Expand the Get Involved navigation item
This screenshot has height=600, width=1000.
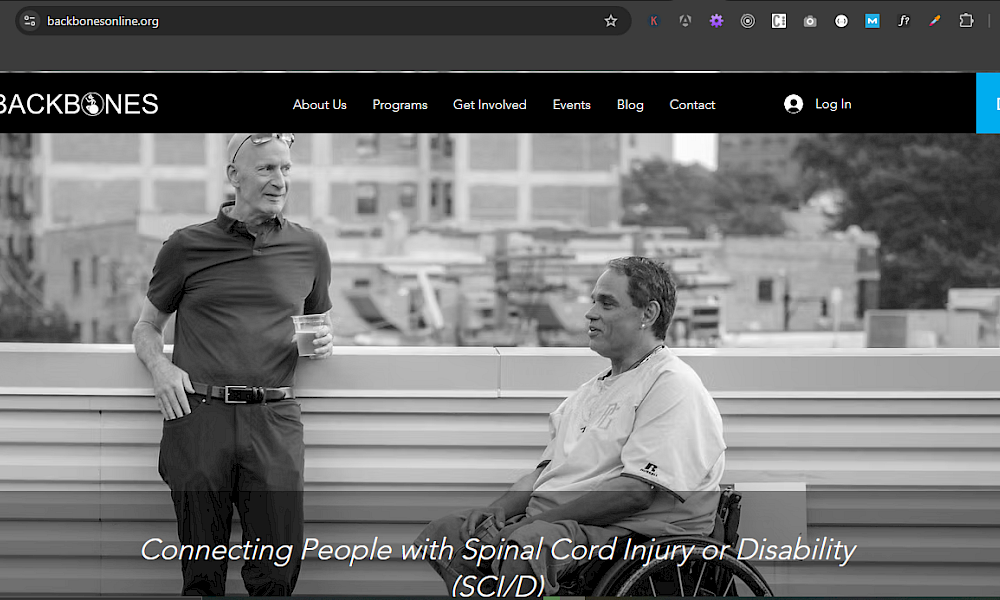tap(489, 105)
